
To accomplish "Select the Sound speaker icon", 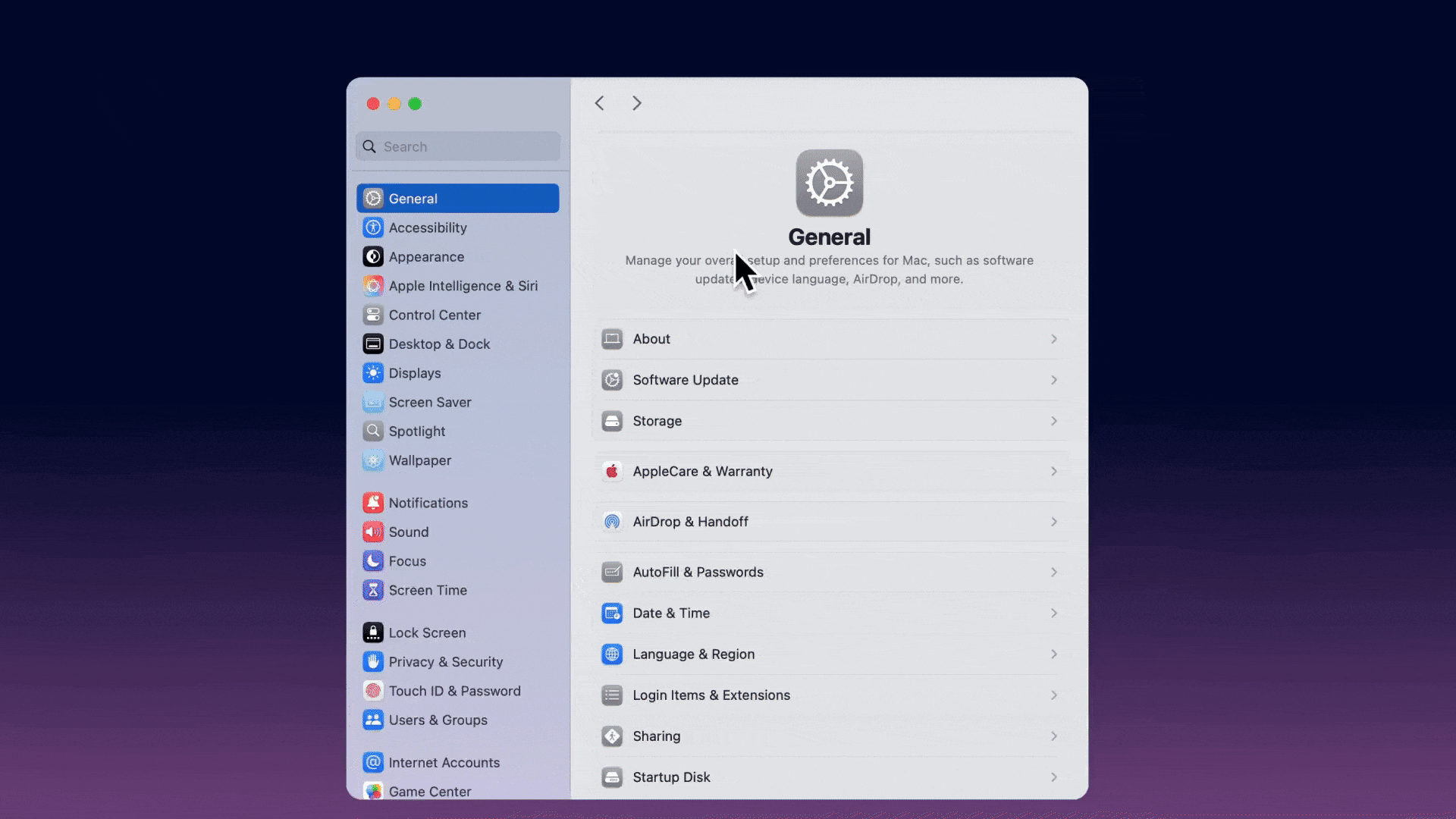I will [373, 532].
